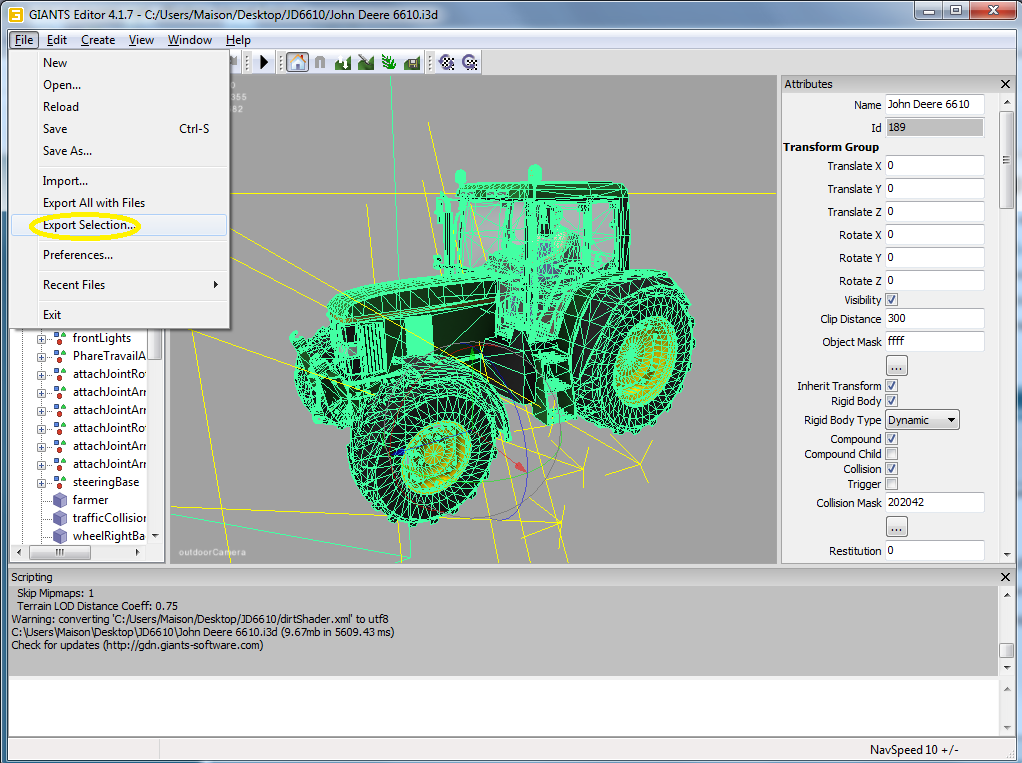Activate the terrain paint brush tool
The image size is (1022, 763).
coord(366,63)
